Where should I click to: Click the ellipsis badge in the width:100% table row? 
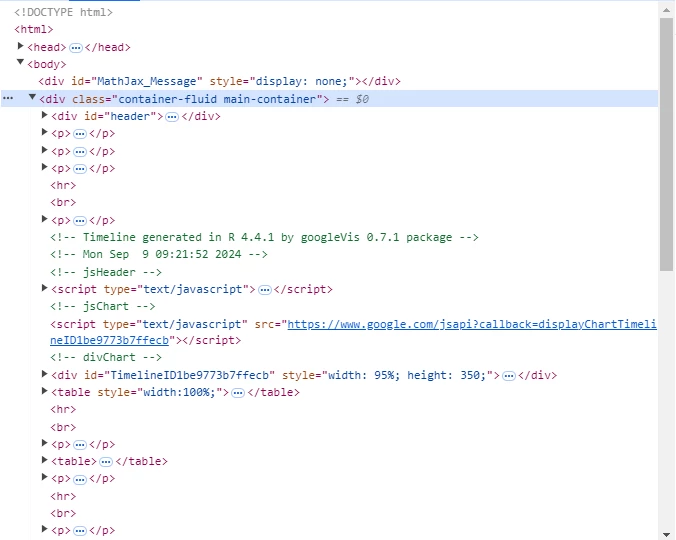tap(238, 393)
